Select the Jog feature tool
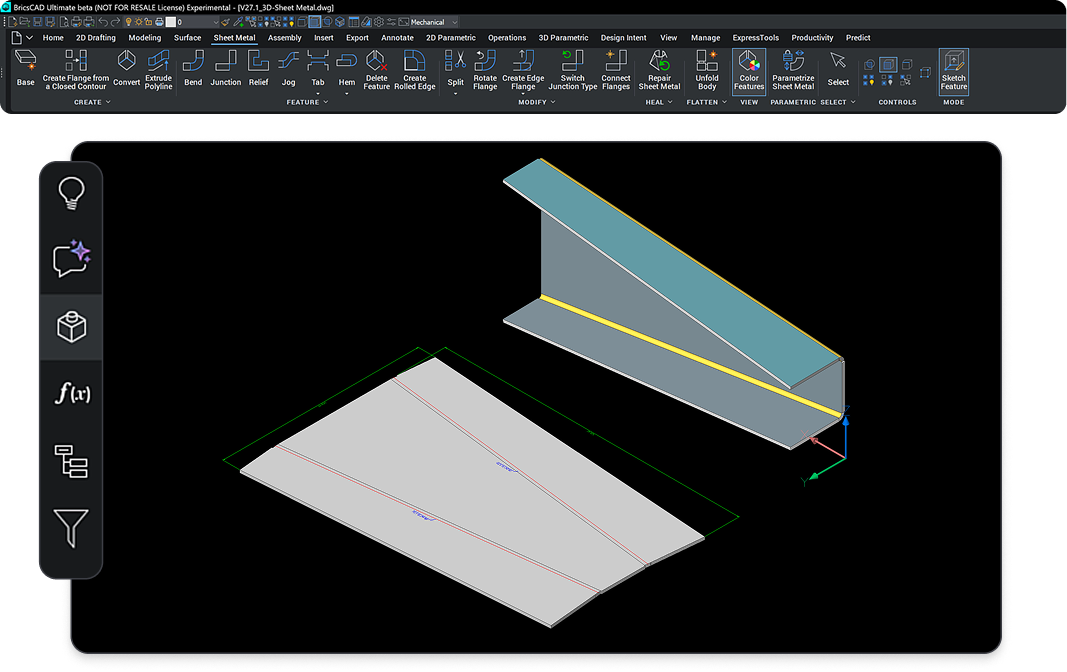The image size is (1067, 672). click(x=289, y=68)
